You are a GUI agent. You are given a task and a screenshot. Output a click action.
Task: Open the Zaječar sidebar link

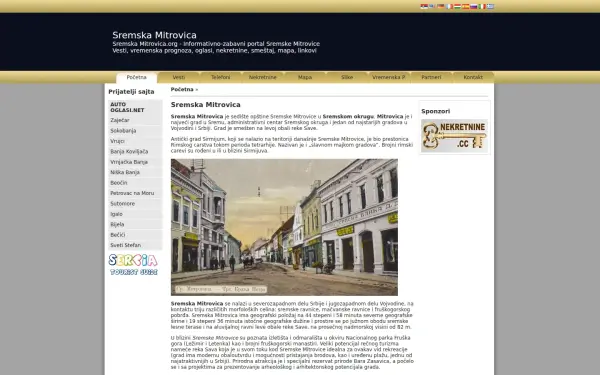pos(135,120)
